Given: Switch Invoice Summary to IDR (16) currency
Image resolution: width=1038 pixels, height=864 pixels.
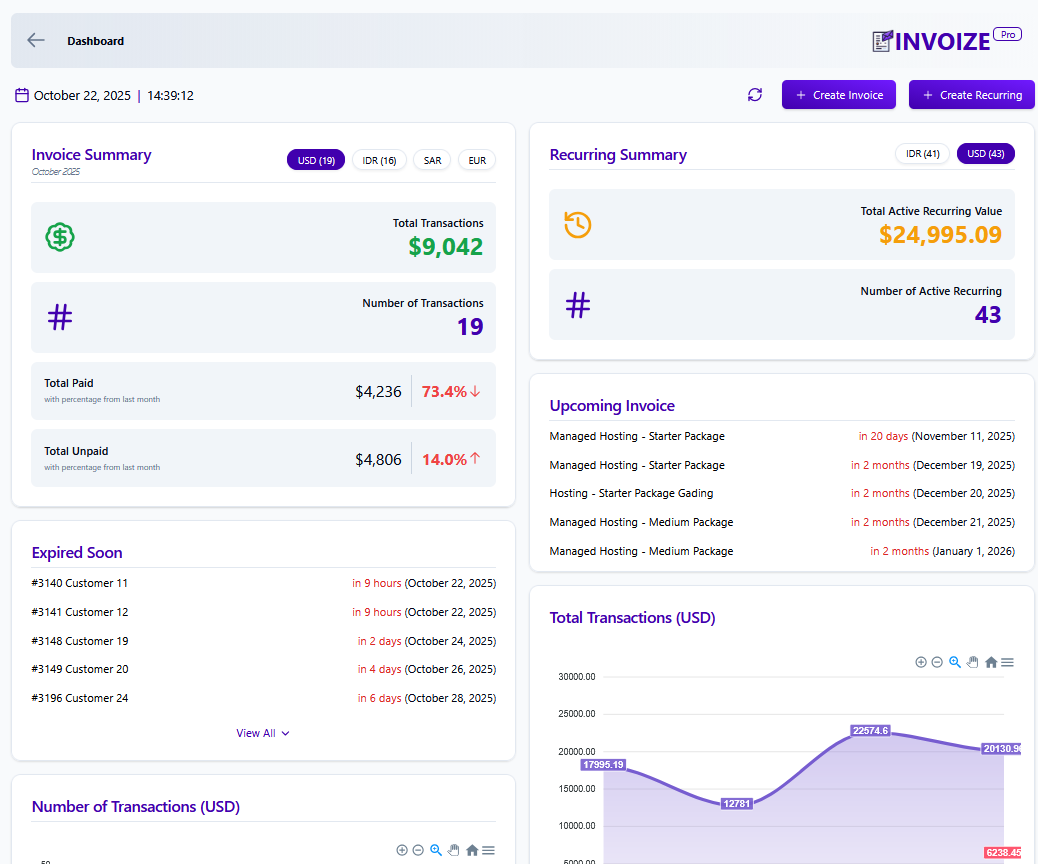Looking at the screenshot, I should pos(379,159).
